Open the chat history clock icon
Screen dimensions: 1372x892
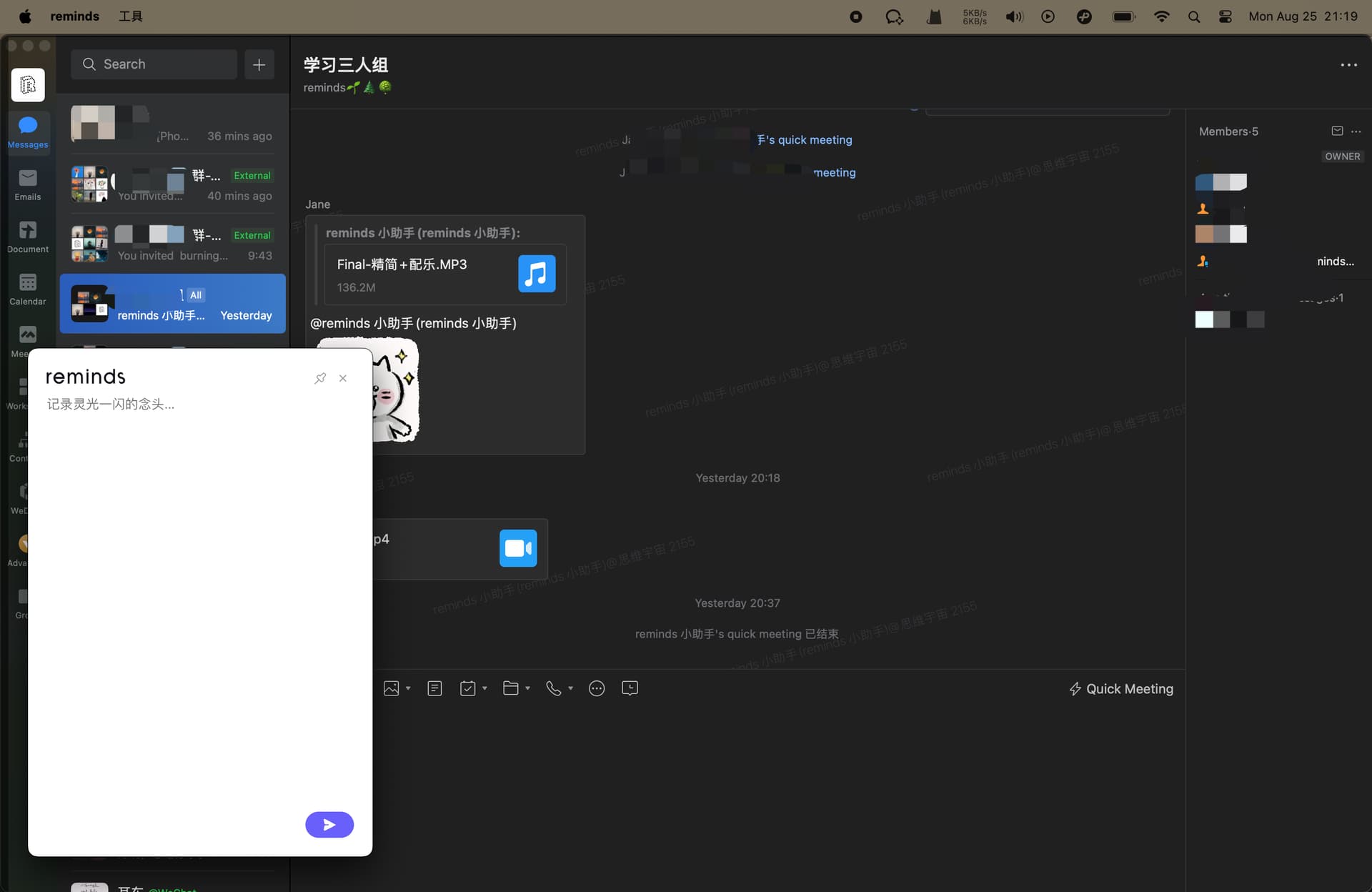point(630,688)
